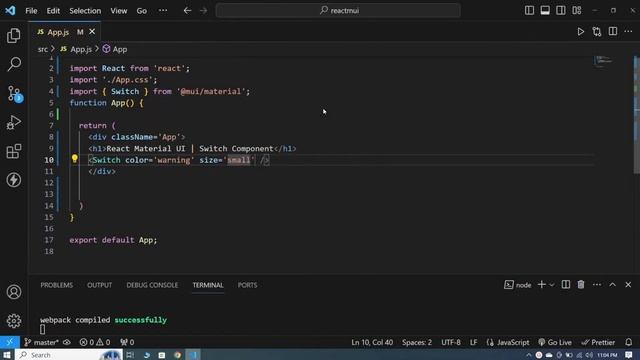Go forward with the right arrow
Viewport: 640px width, 360px height.
(203, 11)
